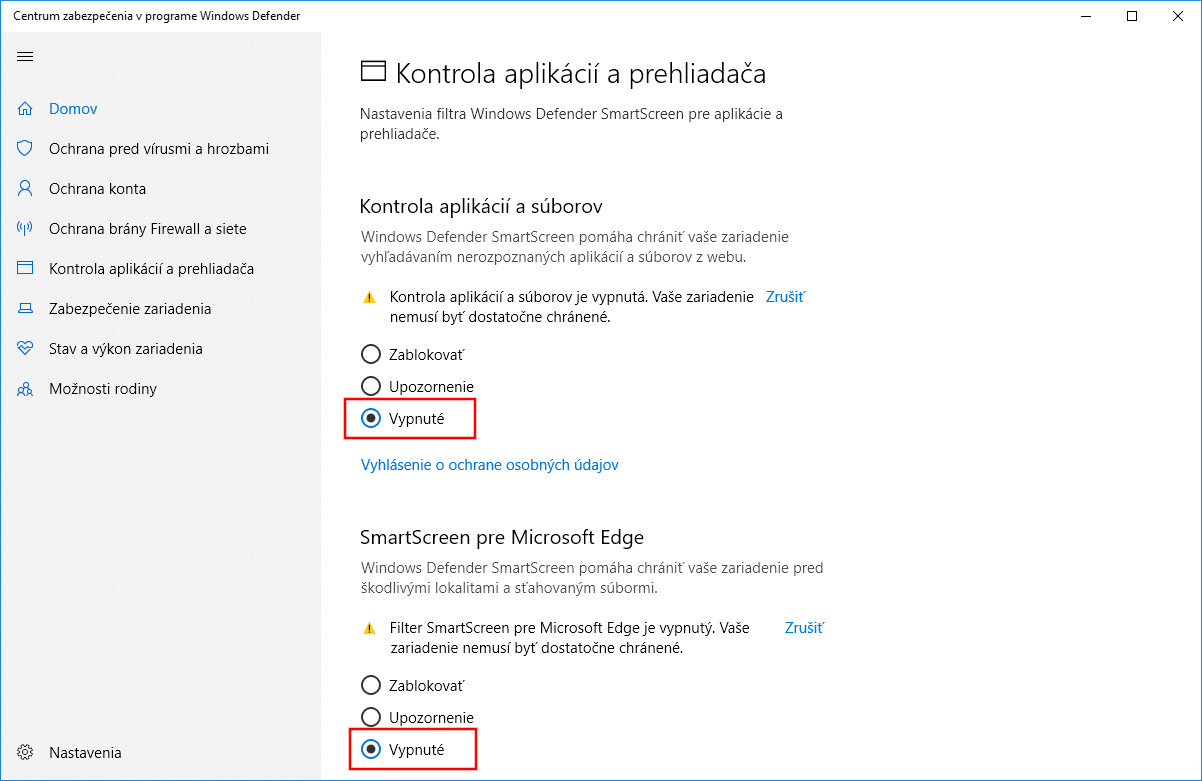Image resolution: width=1202 pixels, height=781 pixels.
Task: Click the Nastavenia gear icon
Action: click(x=25, y=753)
